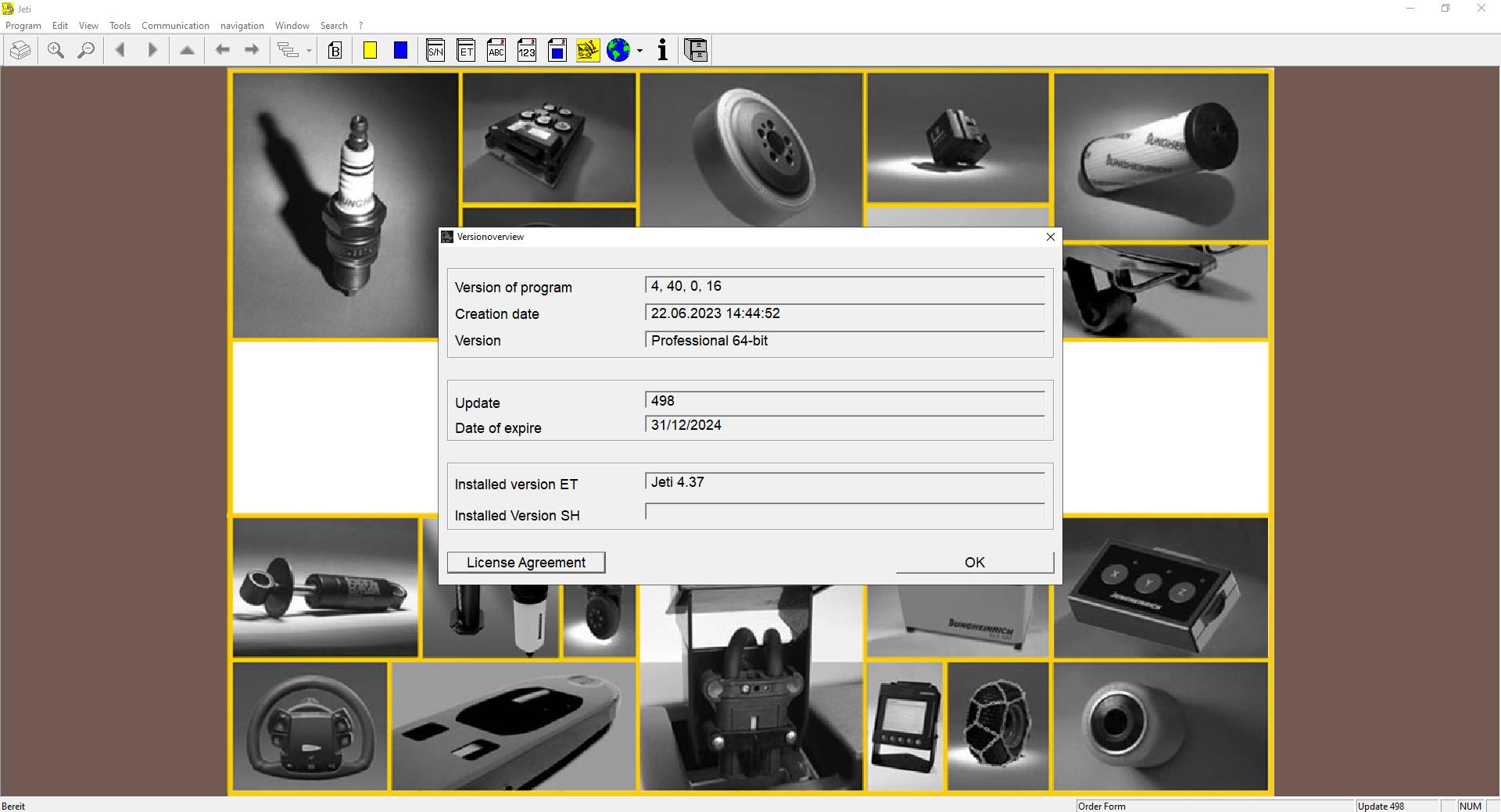1501x812 pixels.
Task: Click the up-level triangle icon
Action: [187, 51]
